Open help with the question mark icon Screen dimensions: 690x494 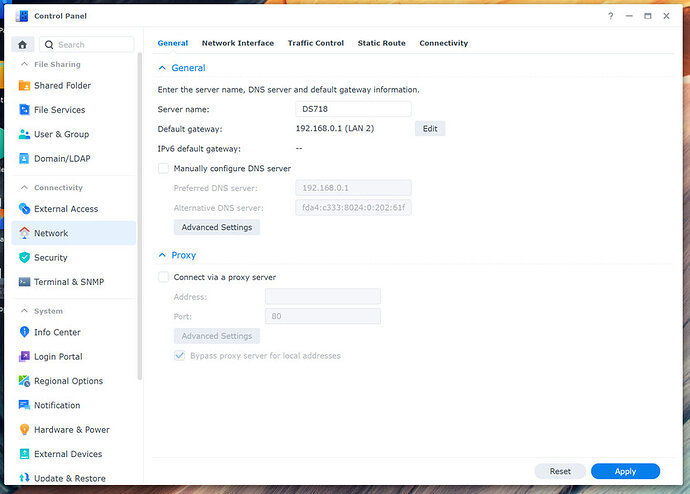coord(610,16)
